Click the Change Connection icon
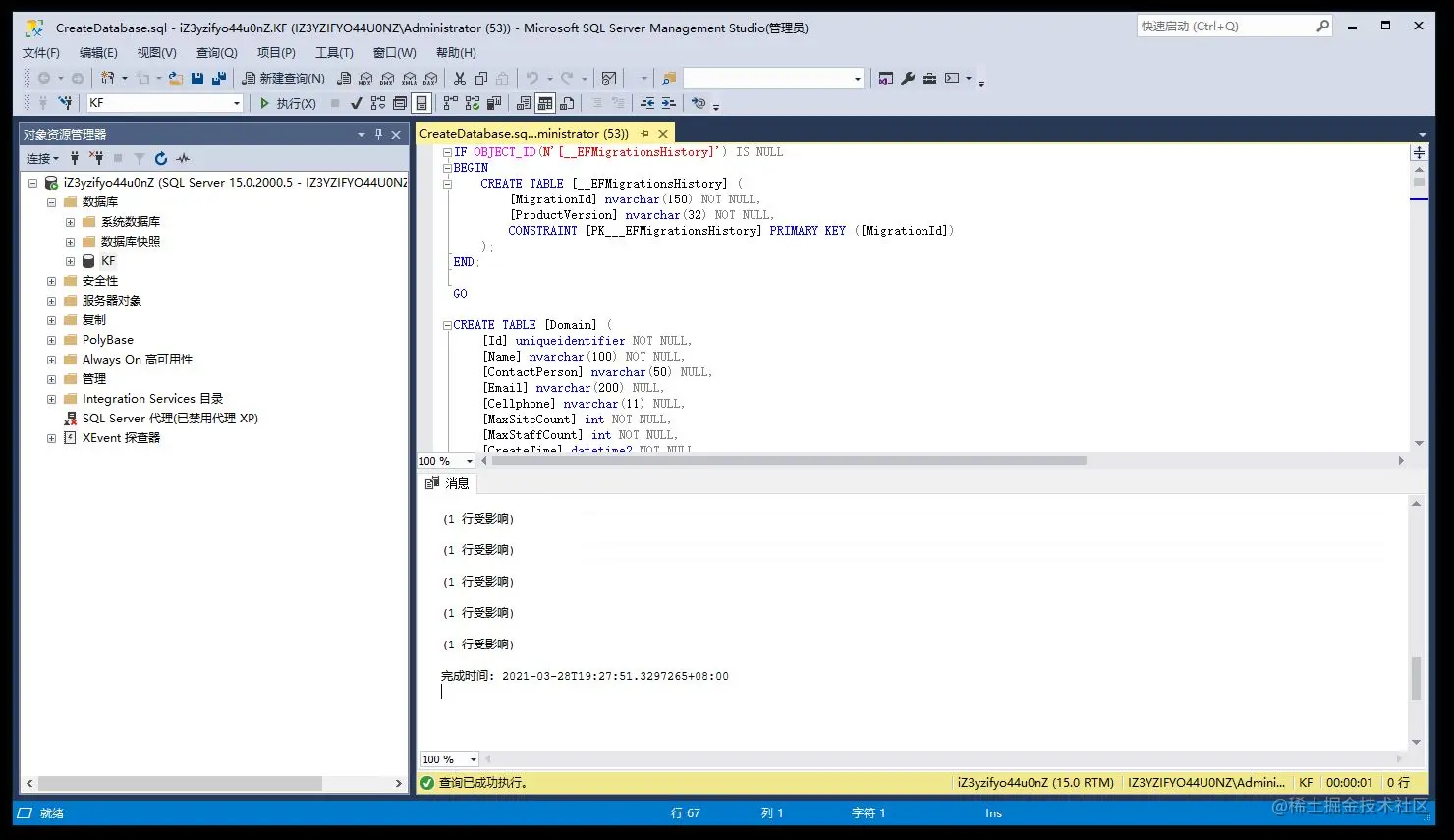The image size is (1454, 840). 66,103
